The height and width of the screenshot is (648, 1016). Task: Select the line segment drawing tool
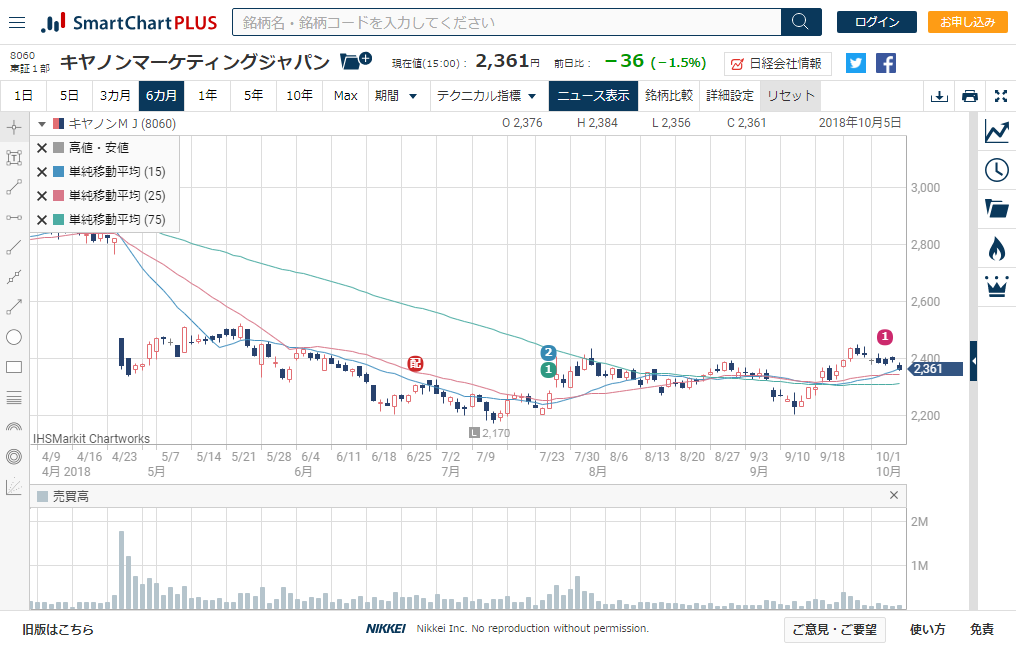[x=14, y=187]
